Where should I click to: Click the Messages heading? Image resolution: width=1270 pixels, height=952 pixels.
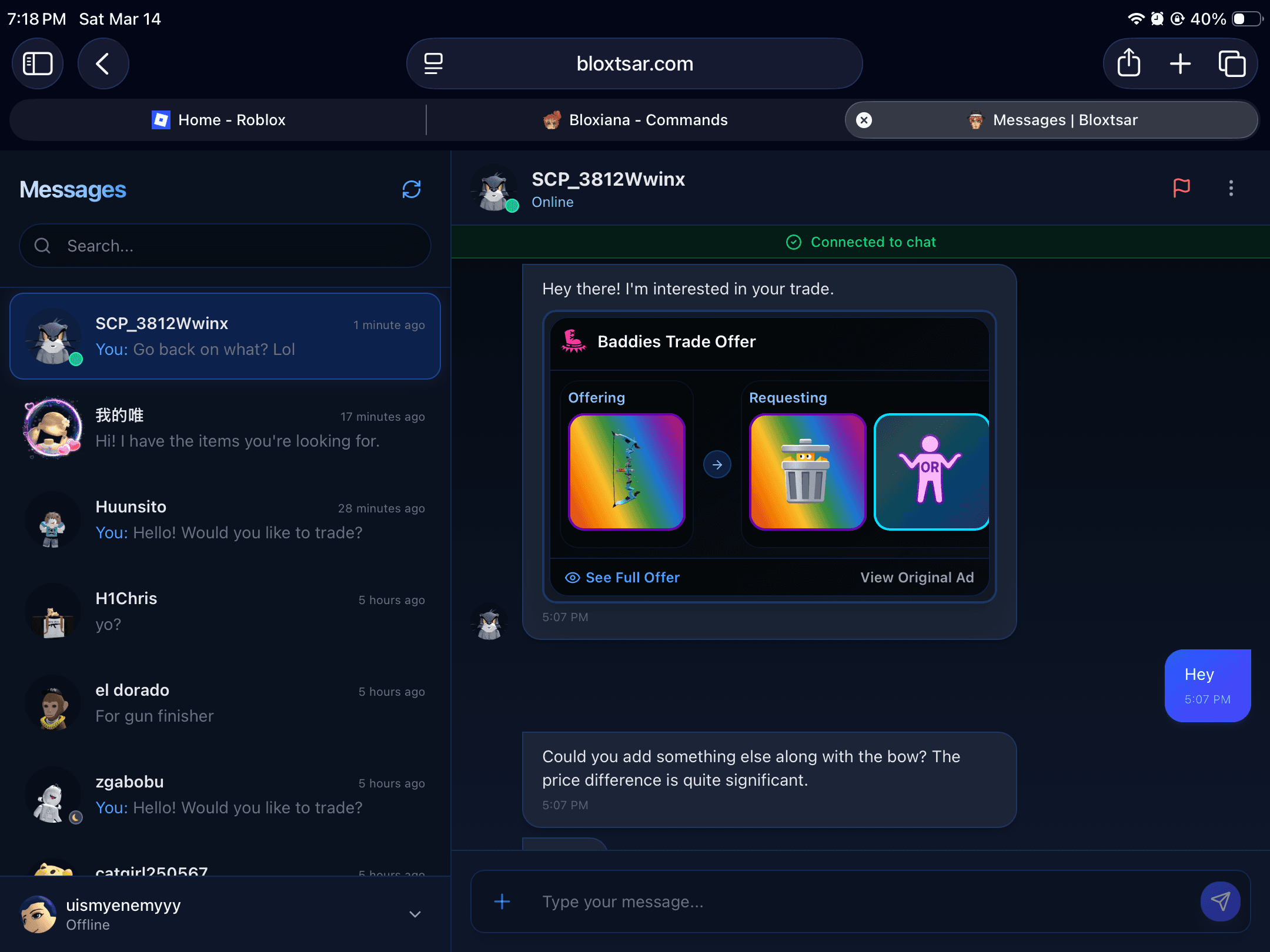pos(73,190)
